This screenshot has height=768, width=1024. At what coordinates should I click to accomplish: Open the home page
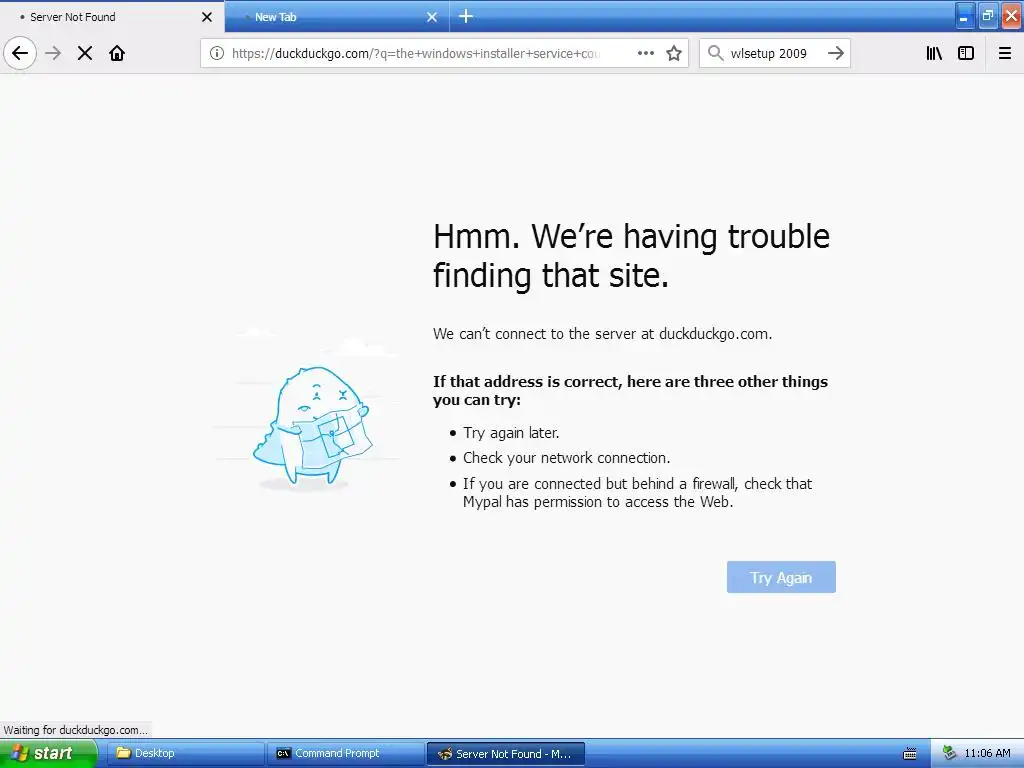(117, 53)
